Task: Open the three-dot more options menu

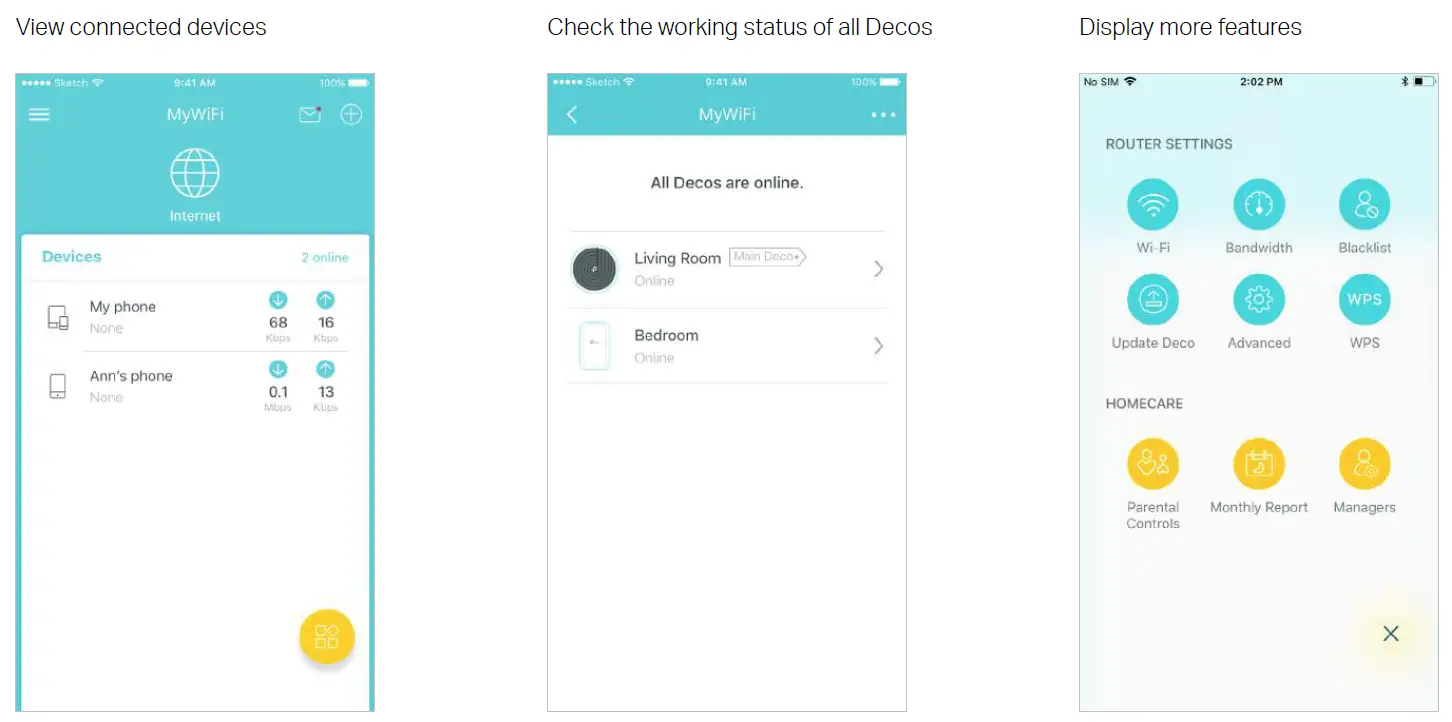Action: [883, 115]
